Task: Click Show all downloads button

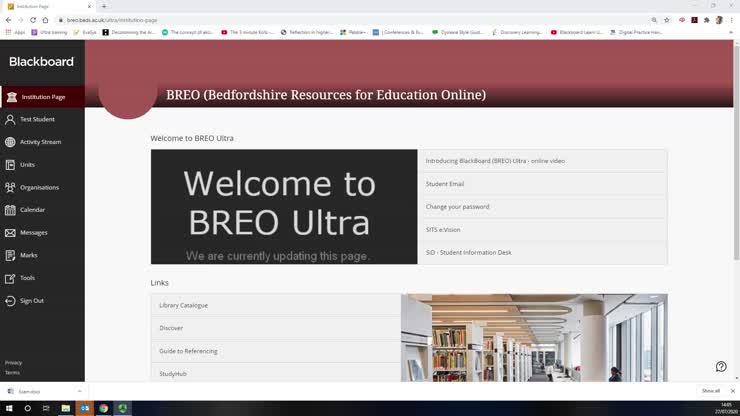Action: [710, 391]
